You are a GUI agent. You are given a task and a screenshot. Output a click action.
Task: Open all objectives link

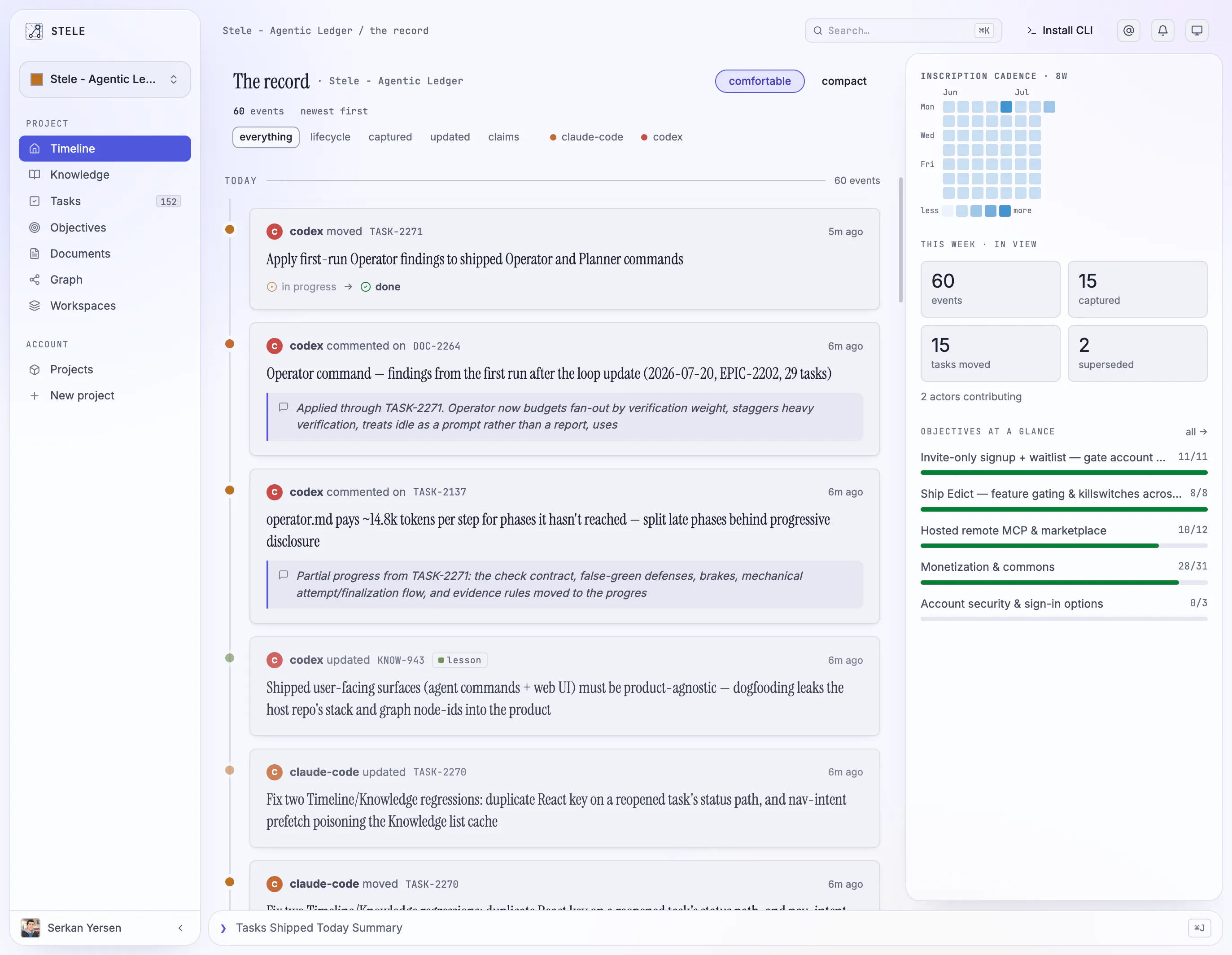point(1195,431)
